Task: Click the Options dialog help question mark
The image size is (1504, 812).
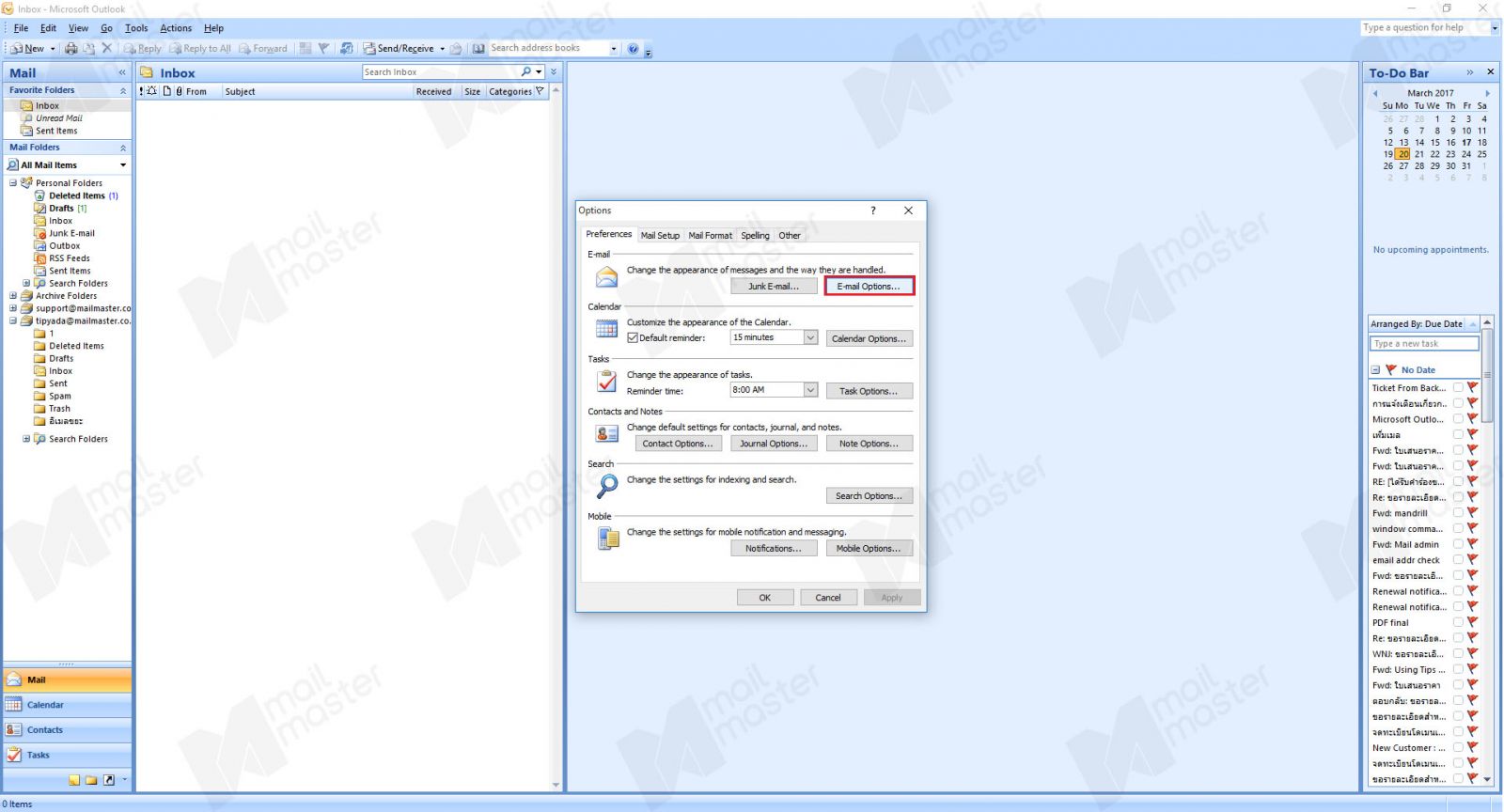Action: 872,211
